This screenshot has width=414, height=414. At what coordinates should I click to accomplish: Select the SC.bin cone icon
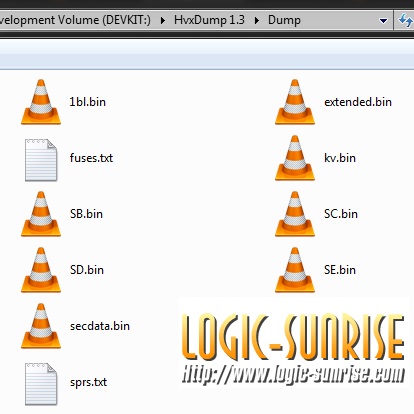pyautogui.click(x=295, y=214)
